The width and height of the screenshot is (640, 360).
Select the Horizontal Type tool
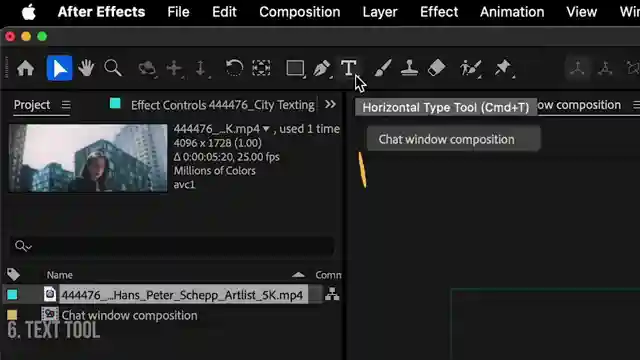(x=349, y=67)
